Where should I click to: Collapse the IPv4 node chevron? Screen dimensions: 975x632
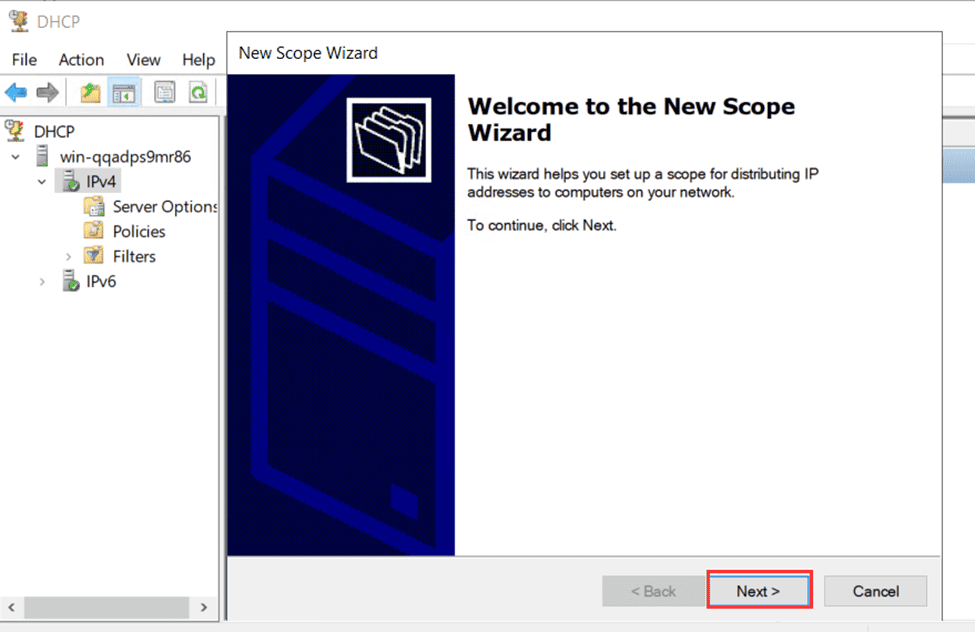coord(41,181)
